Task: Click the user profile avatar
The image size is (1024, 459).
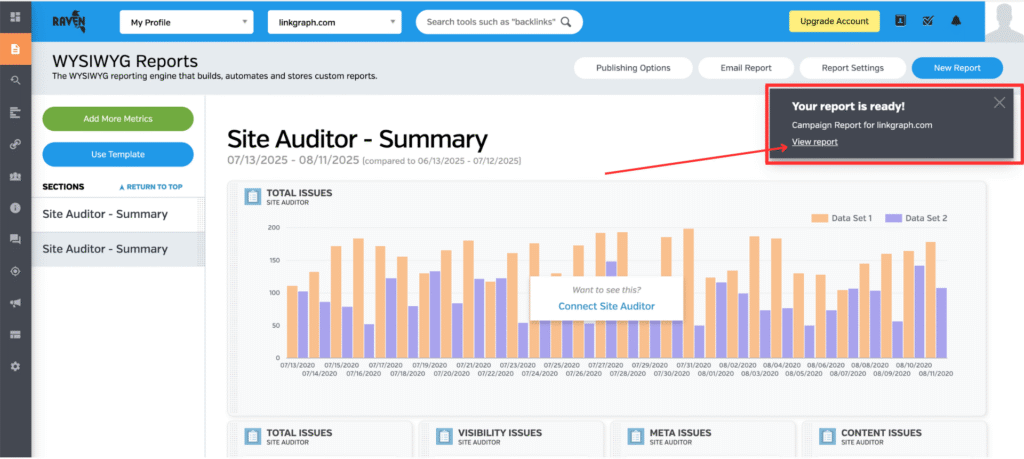Action: (1004, 23)
